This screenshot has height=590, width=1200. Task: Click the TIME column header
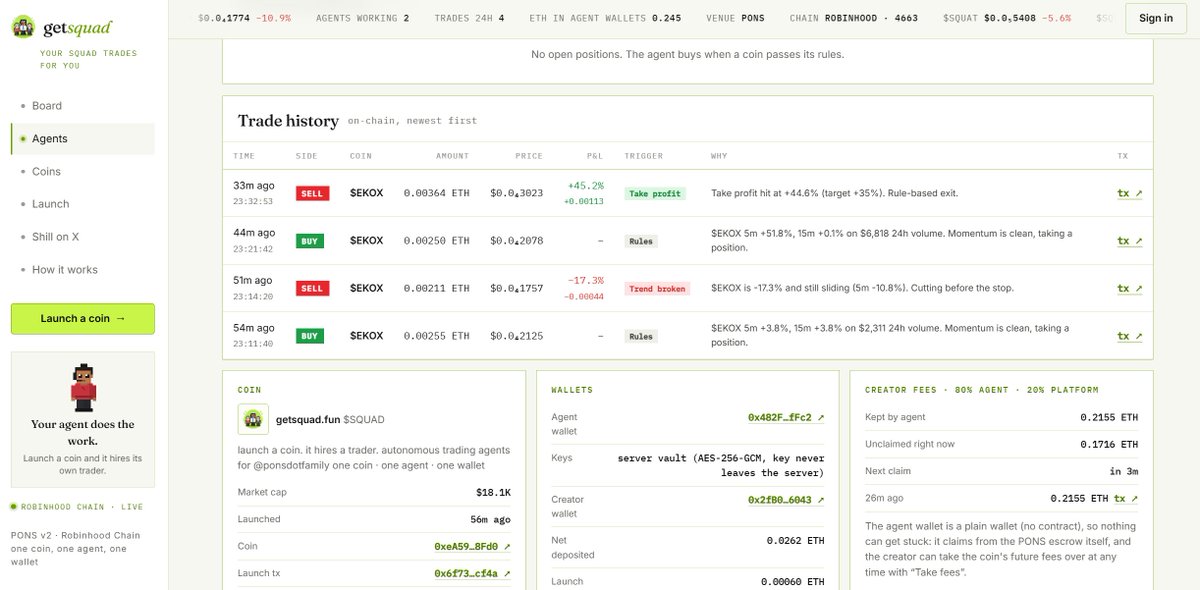tap(244, 157)
